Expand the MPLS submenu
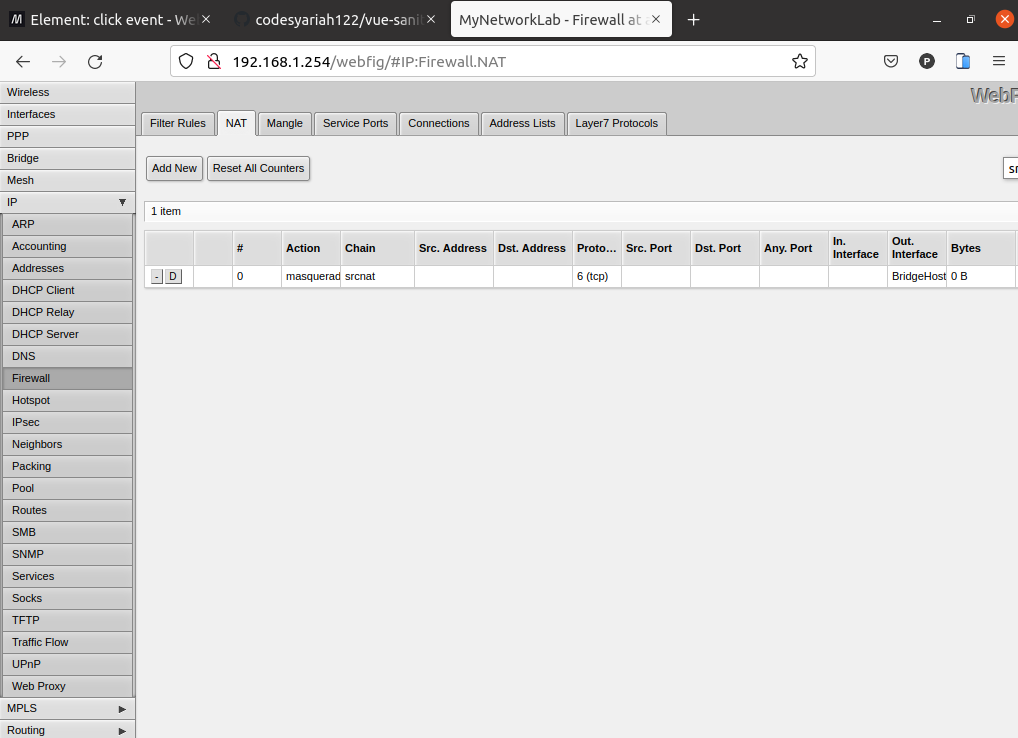1018x738 pixels. (122, 709)
